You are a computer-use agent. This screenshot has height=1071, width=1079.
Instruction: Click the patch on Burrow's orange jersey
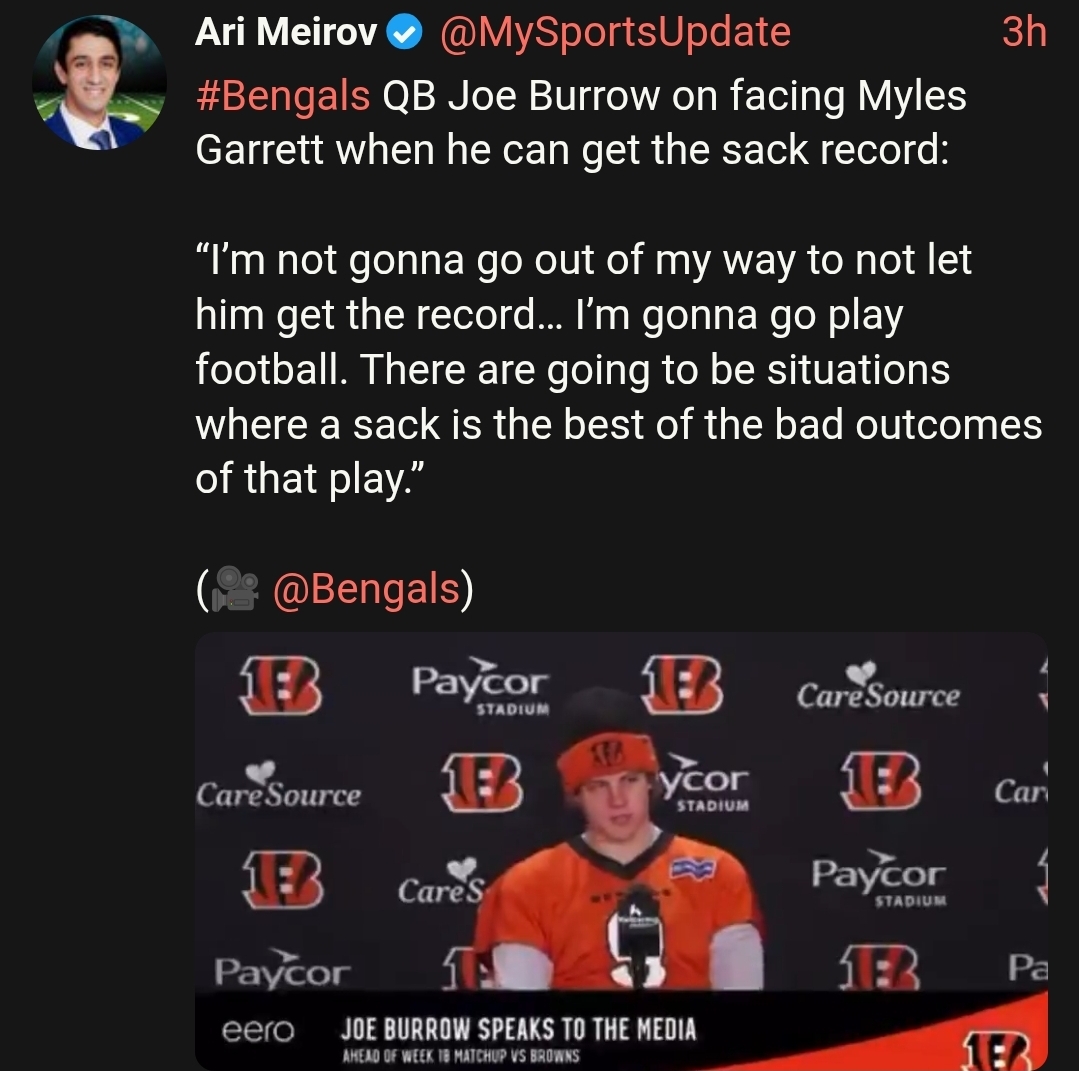(692, 869)
